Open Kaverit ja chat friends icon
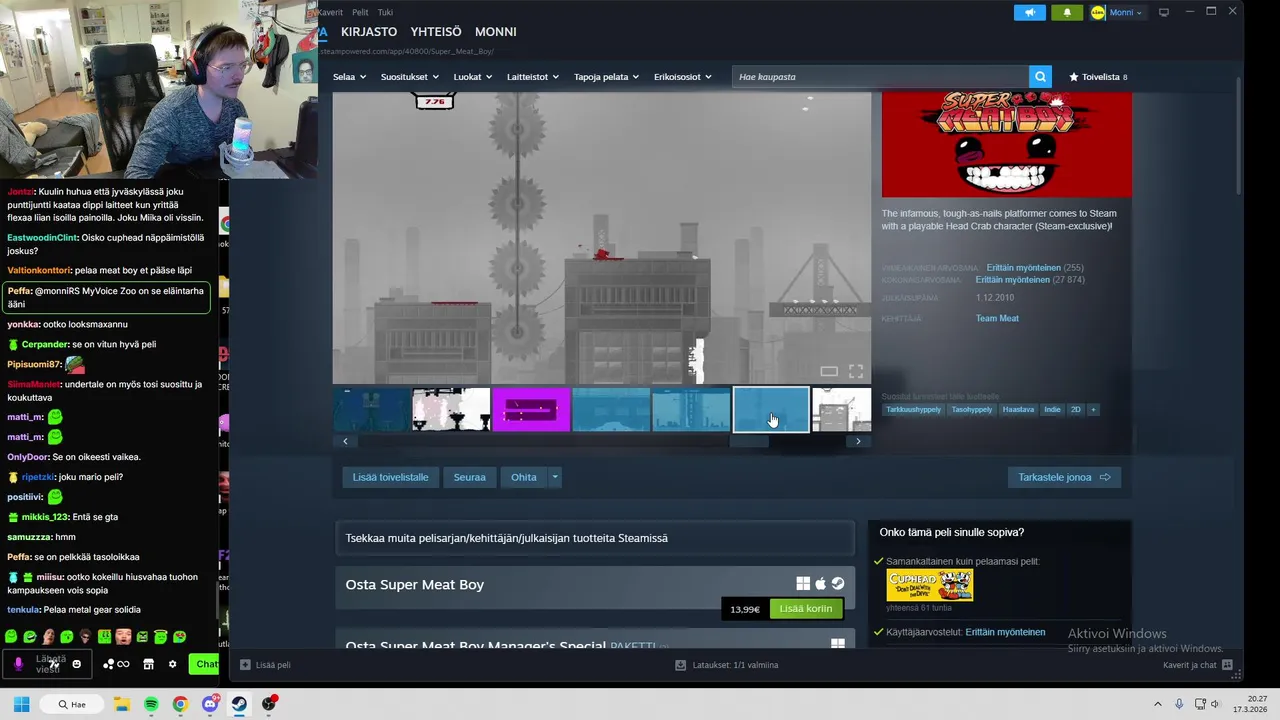Screen dimensions: 1280x720 1228,664
